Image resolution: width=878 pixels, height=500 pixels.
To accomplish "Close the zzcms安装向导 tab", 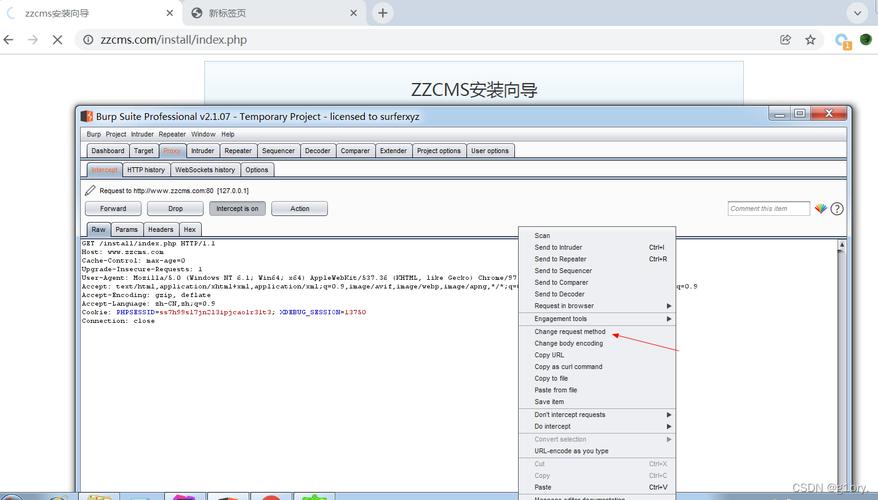I will tap(170, 13).
